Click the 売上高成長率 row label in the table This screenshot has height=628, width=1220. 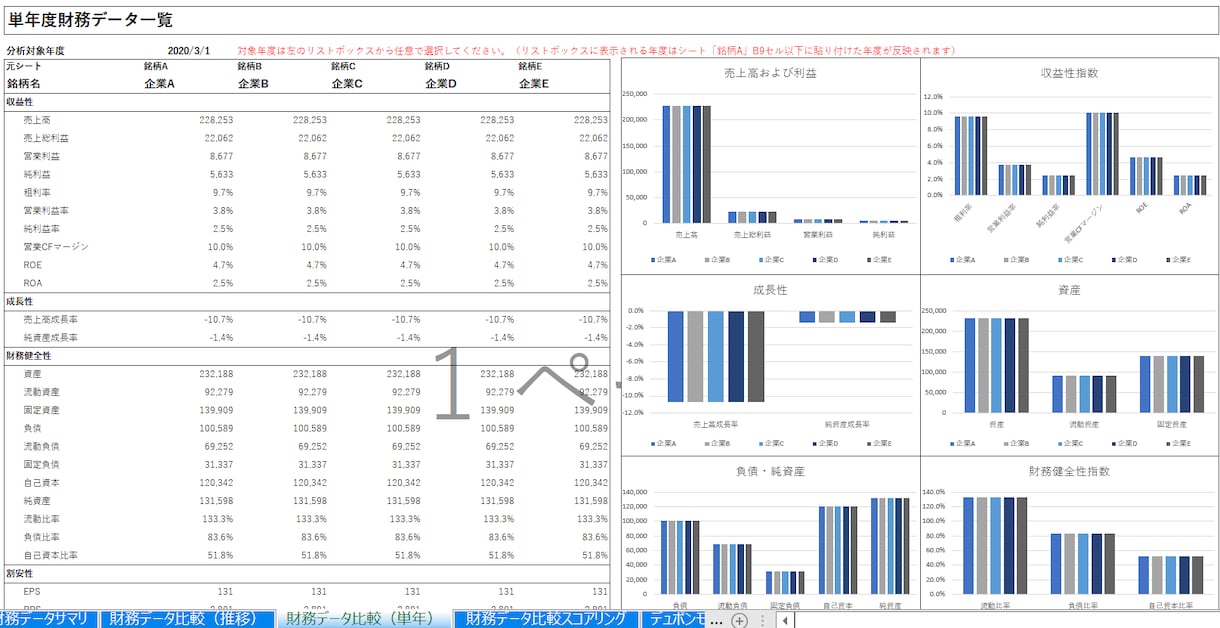click(x=51, y=320)
